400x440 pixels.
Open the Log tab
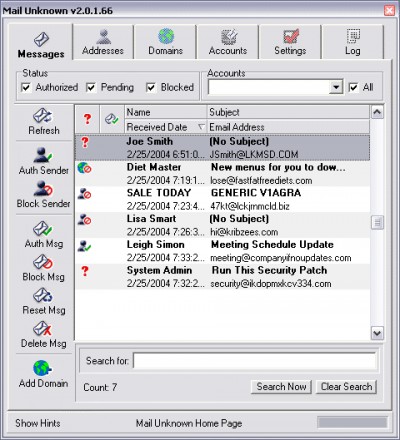353,42
